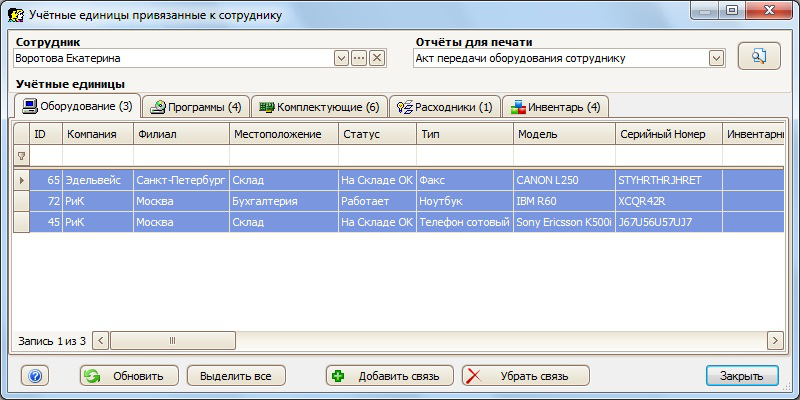Click the print preview report icon button
The image size is (800, 400).
[x=759, y=56]
